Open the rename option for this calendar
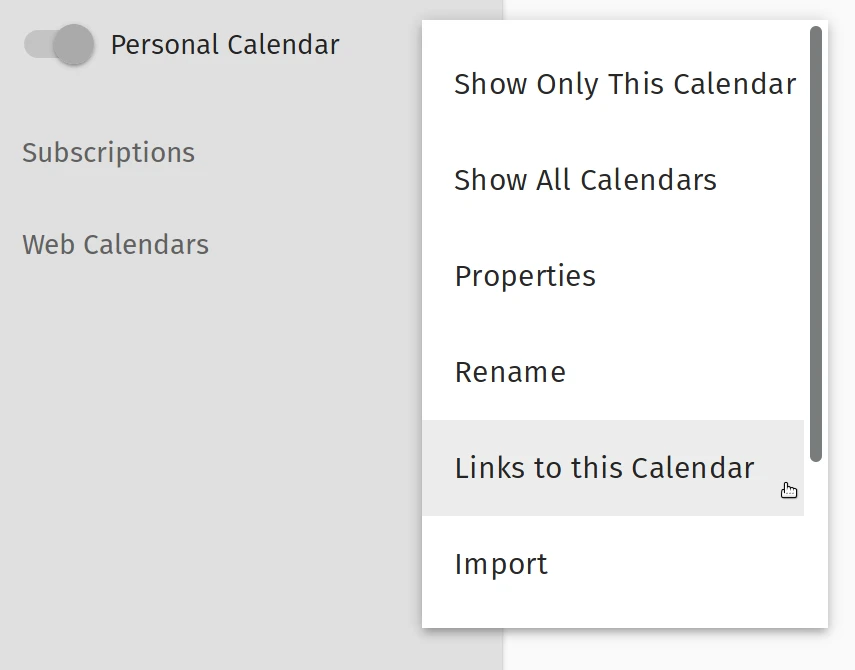The height and width of the screenshot is (670, 855). [510, 371]
